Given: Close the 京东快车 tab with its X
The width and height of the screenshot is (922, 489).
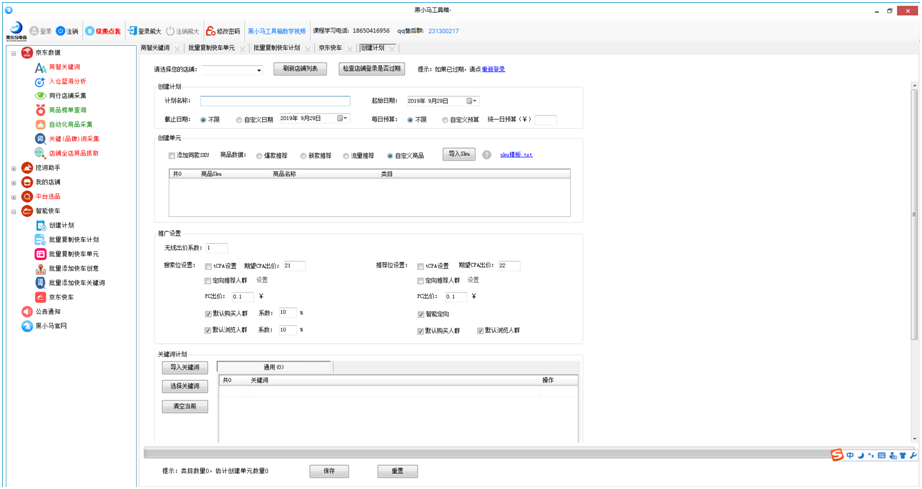Looking at the screenshot, I should (x=350, y=49).
